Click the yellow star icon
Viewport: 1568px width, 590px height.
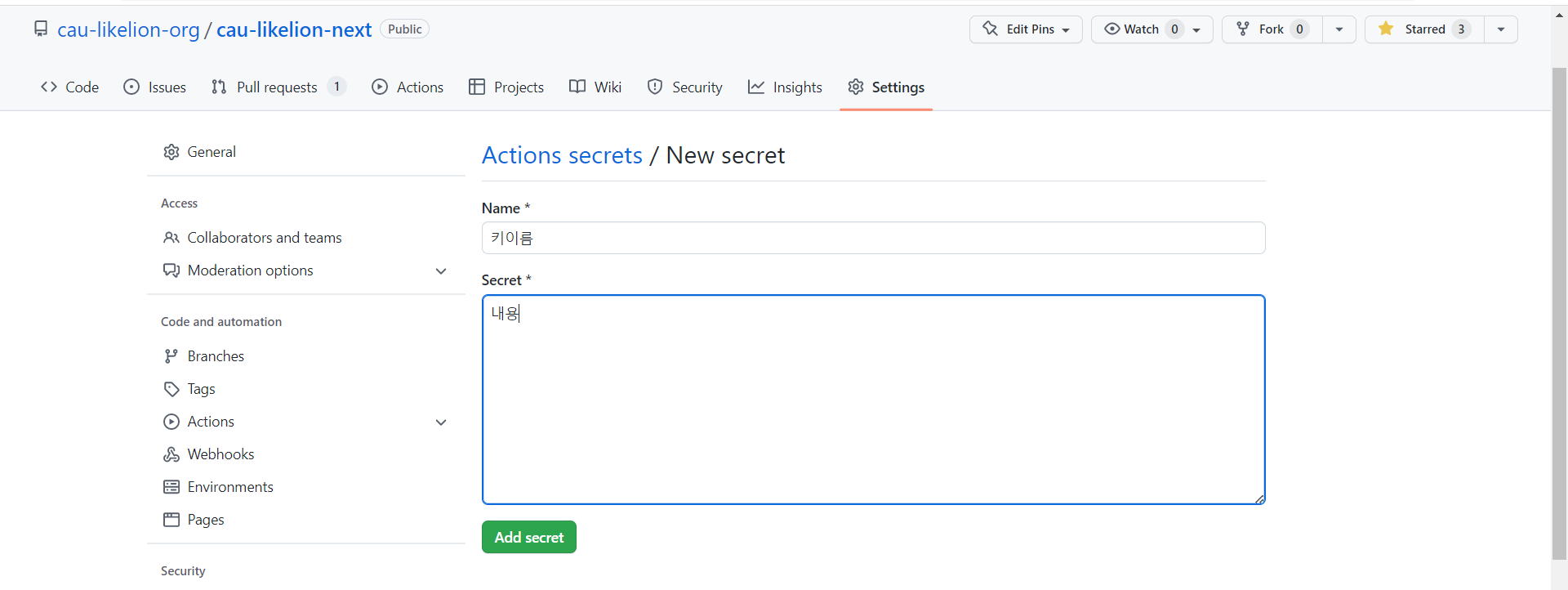1386,29
